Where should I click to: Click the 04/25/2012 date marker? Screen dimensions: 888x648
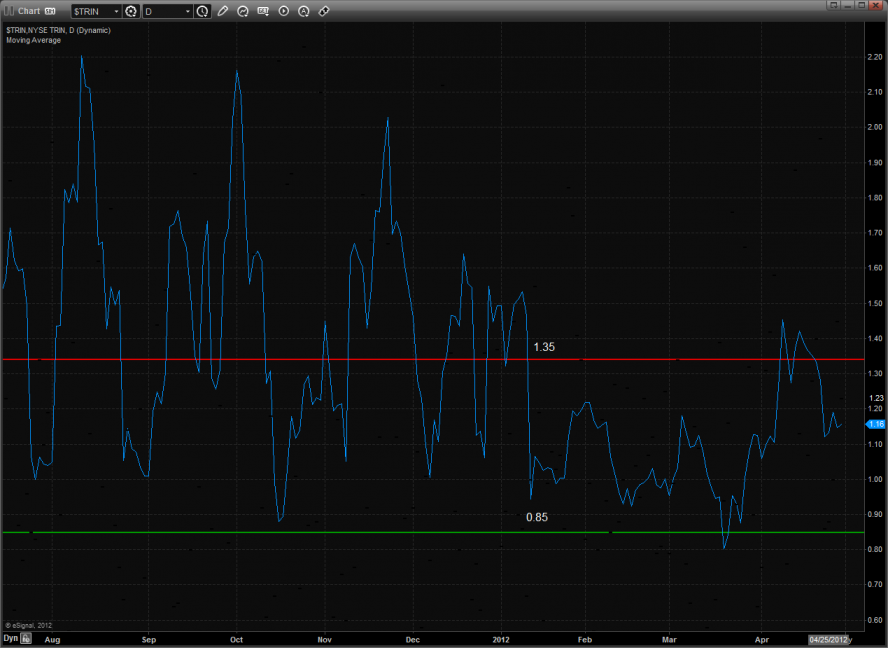pyautogui.click(x=828, y=638)
